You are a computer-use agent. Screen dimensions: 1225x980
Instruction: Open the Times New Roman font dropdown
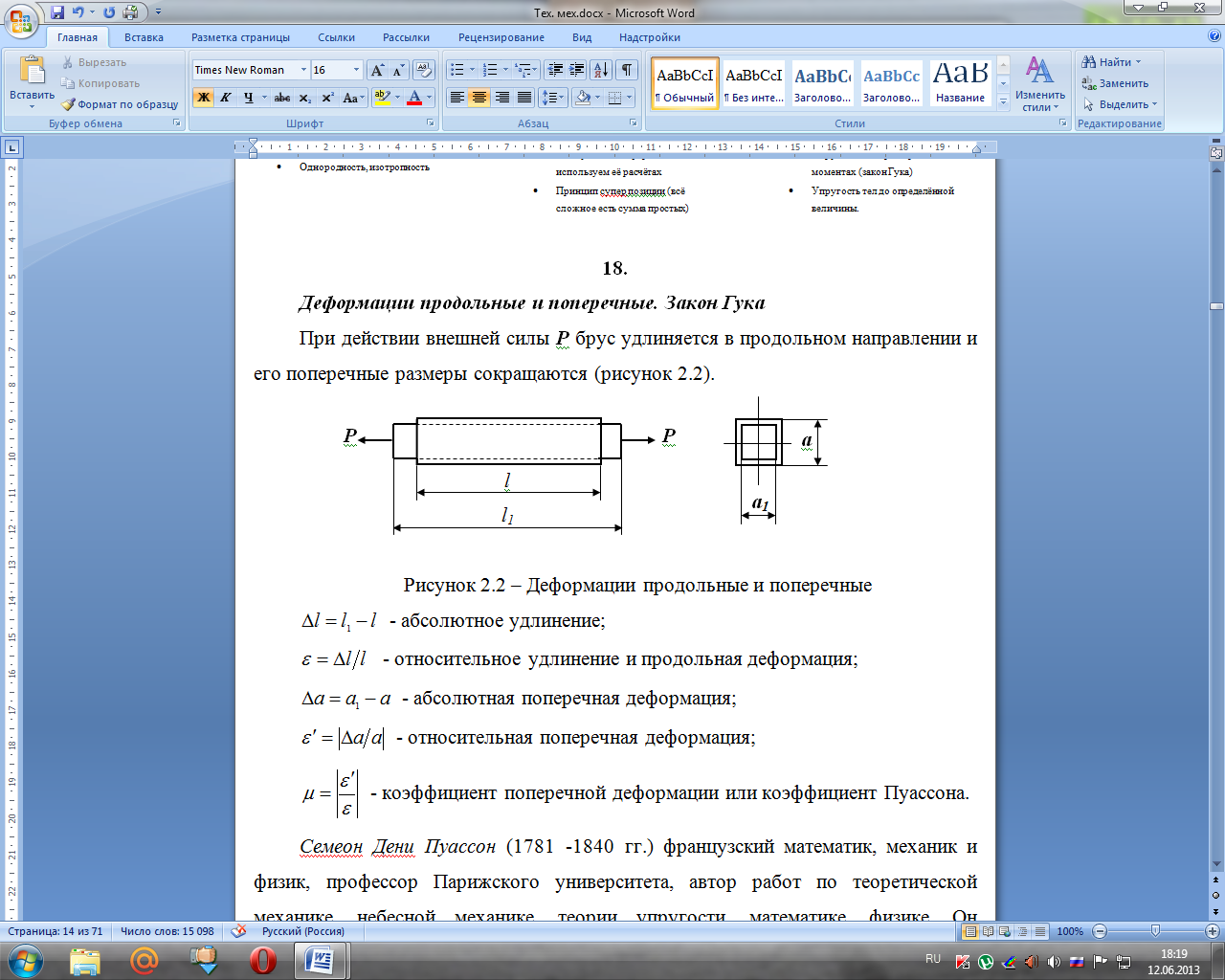(x=303, y=70)
